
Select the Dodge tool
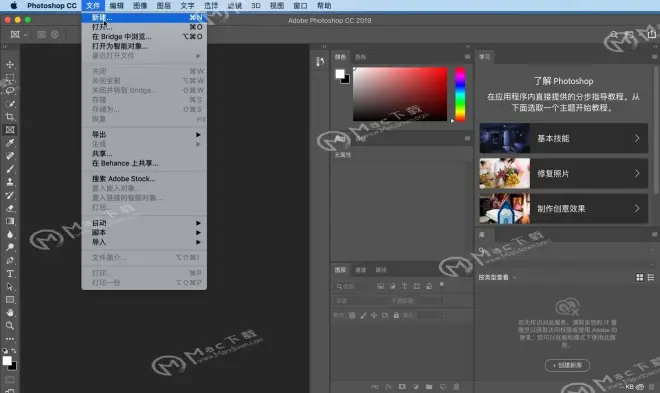10,247
